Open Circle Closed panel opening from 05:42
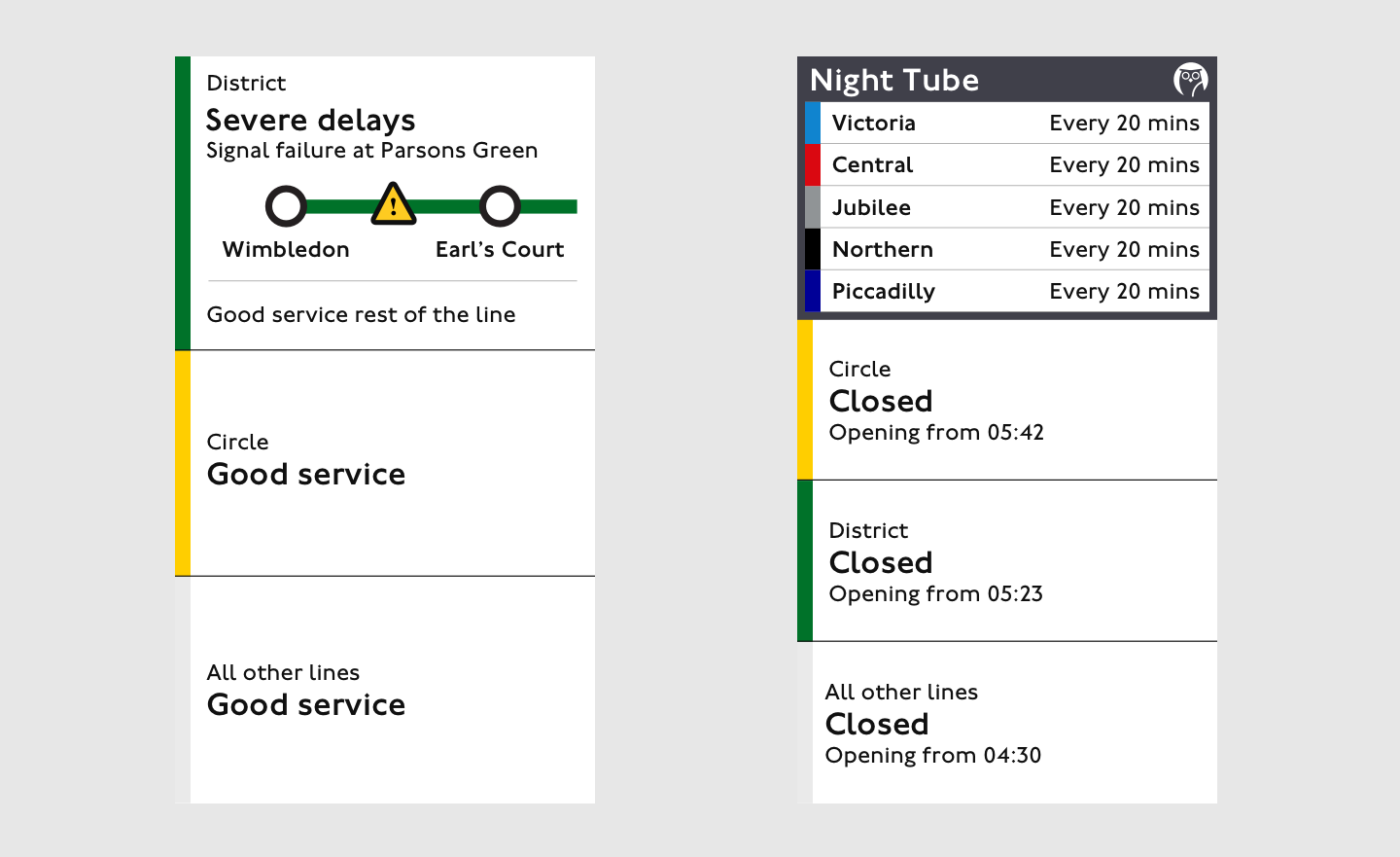Viewport: 1400px width, 857px height. [x=1007, y=400]
